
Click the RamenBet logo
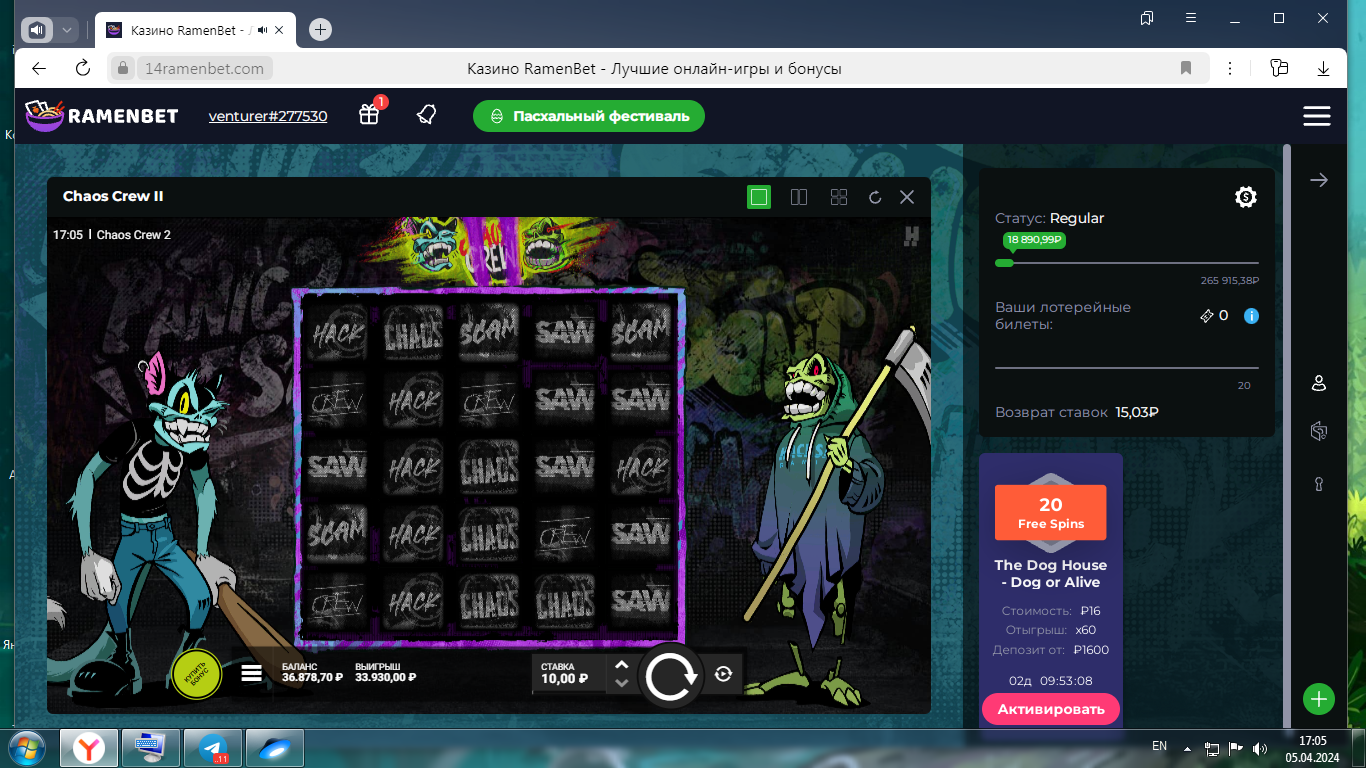(102, 116)
